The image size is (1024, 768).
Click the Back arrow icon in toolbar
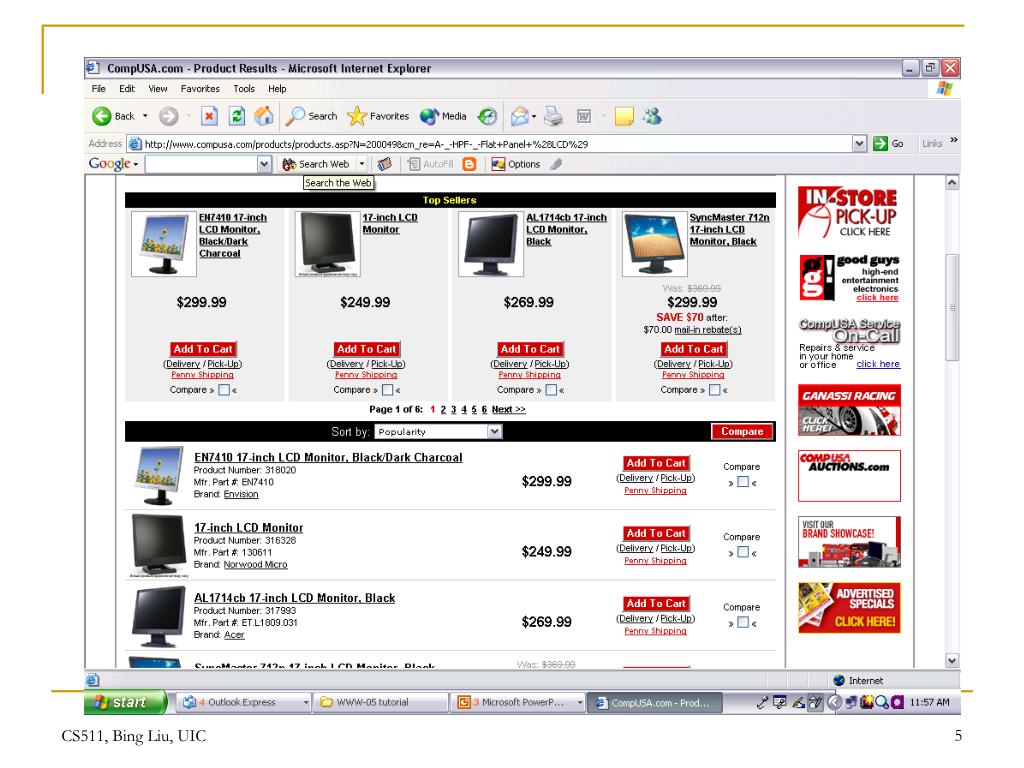(102, 116)
